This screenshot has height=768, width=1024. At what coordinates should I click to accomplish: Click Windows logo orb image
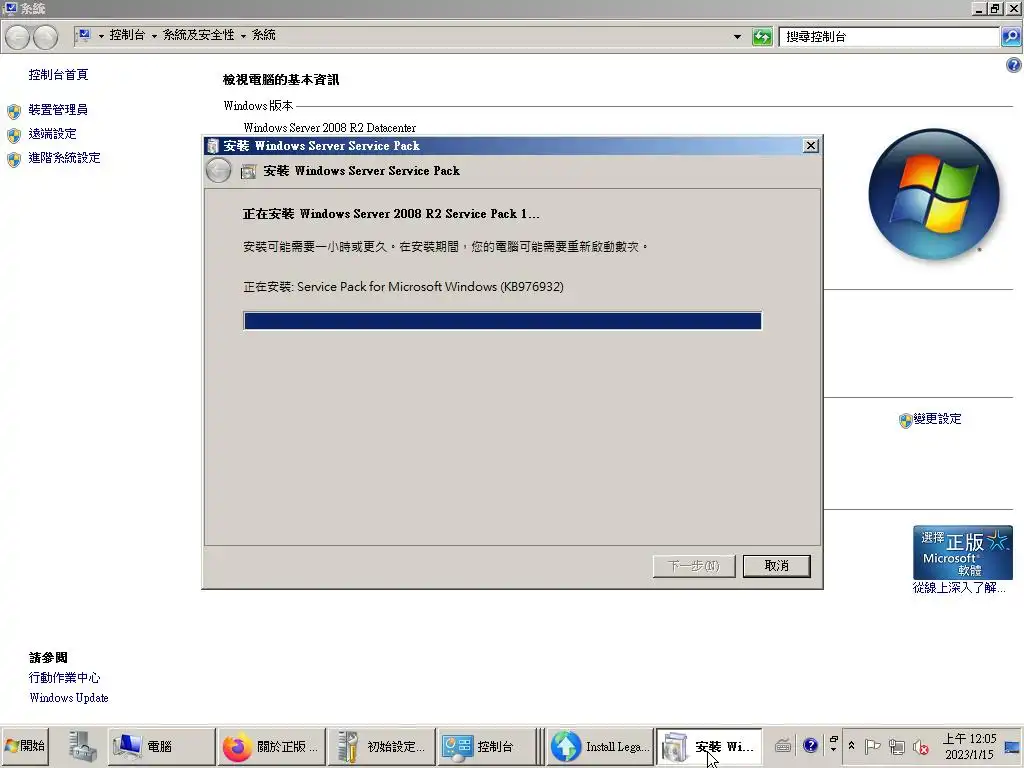click(x=934, y=195)
